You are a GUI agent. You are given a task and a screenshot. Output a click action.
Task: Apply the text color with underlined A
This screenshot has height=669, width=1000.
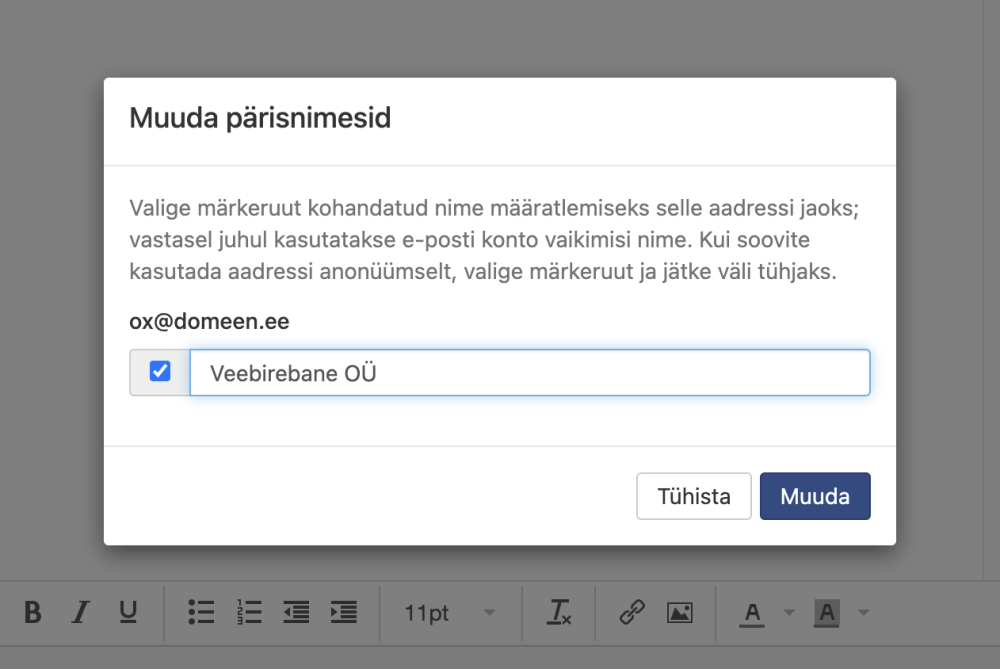(x=753, y=613)
